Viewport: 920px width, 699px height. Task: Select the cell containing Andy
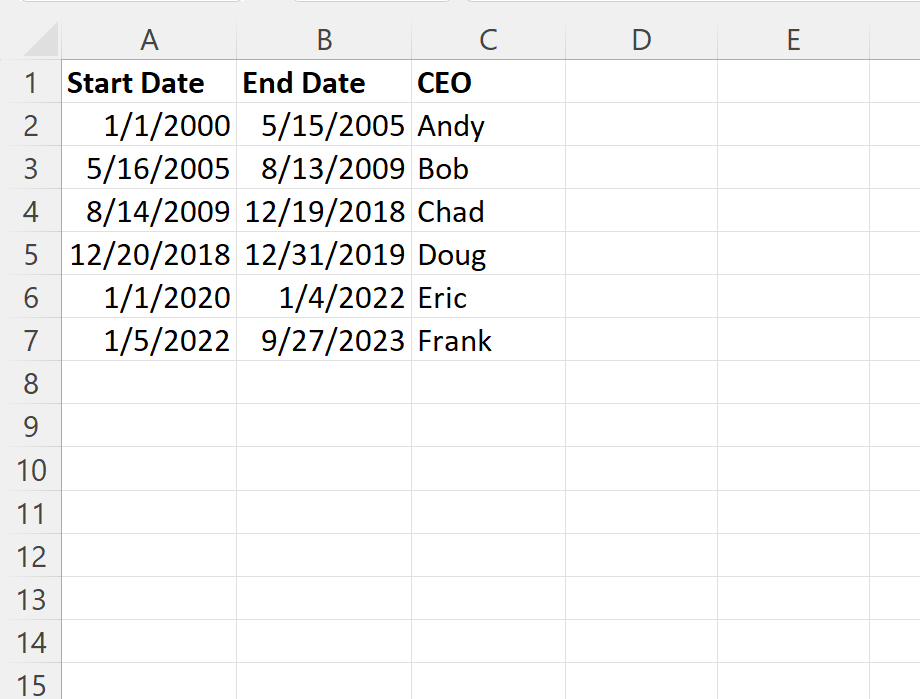click(x=487, y=126)
